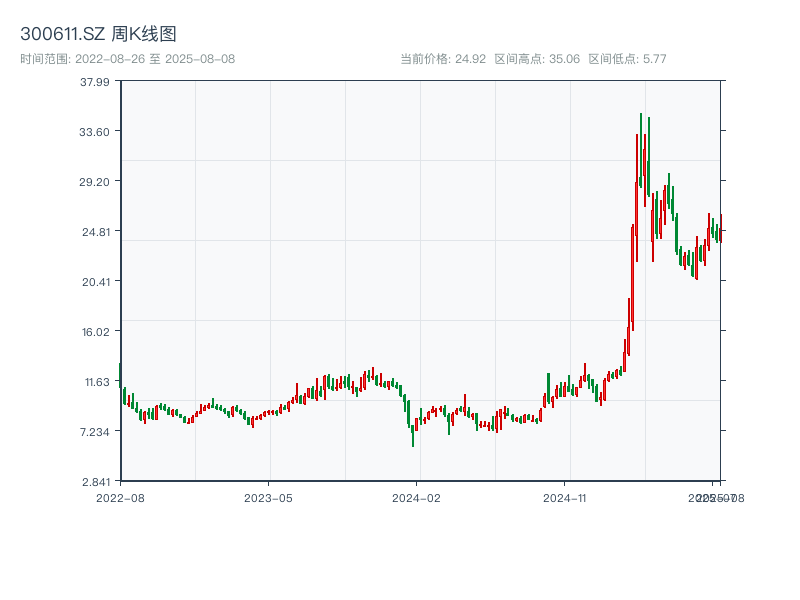The height and width of the screenshot is (600, 800).
Task: Click the 37.99 y-axis label
Action: (96, 82)
